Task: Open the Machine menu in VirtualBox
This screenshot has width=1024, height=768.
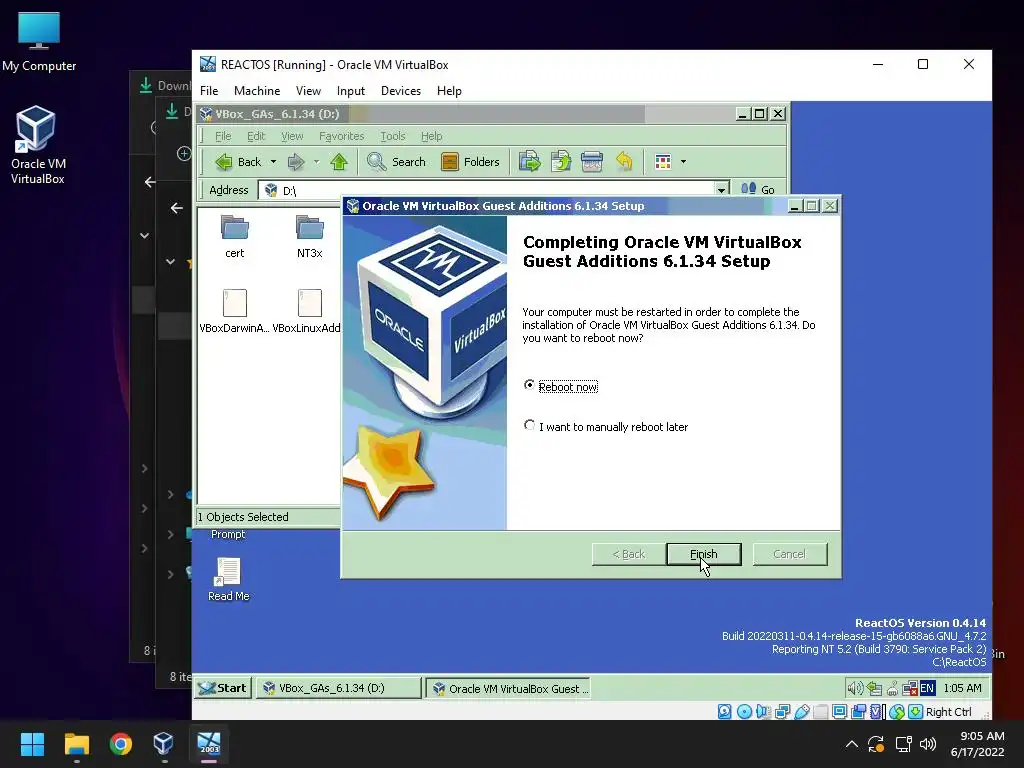Action: tap(257, 91)
